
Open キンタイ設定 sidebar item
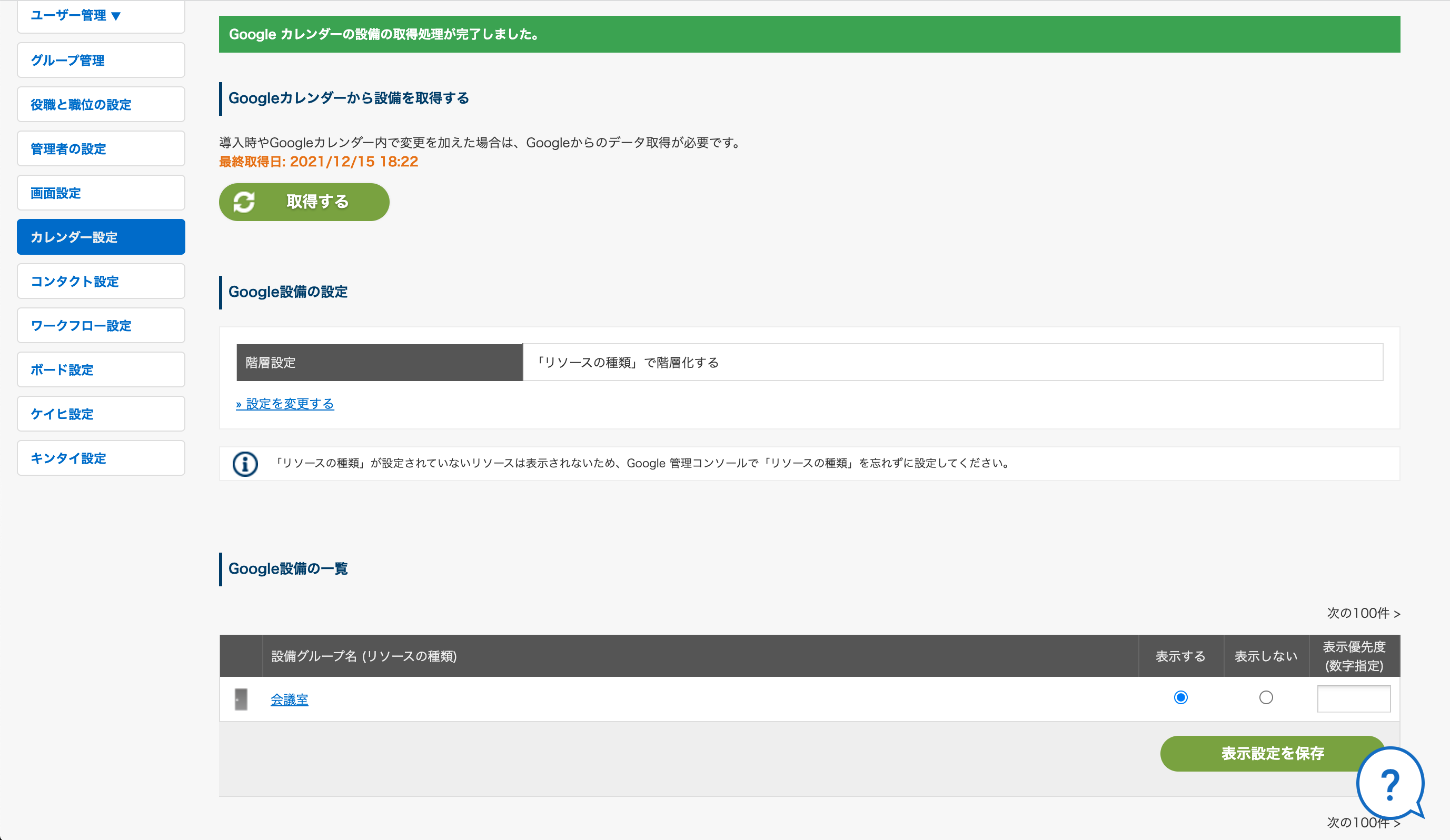[x=101, y=458]
